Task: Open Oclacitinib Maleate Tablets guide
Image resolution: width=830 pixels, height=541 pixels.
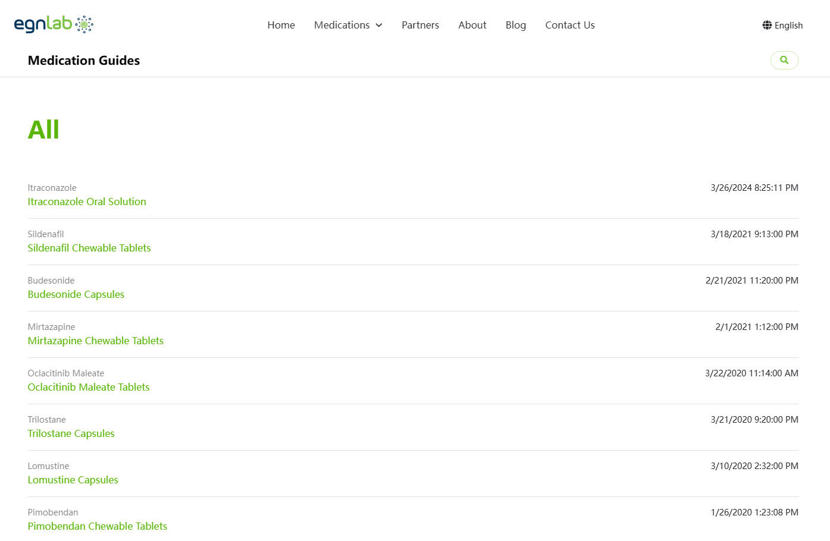Action: point(88,388)
